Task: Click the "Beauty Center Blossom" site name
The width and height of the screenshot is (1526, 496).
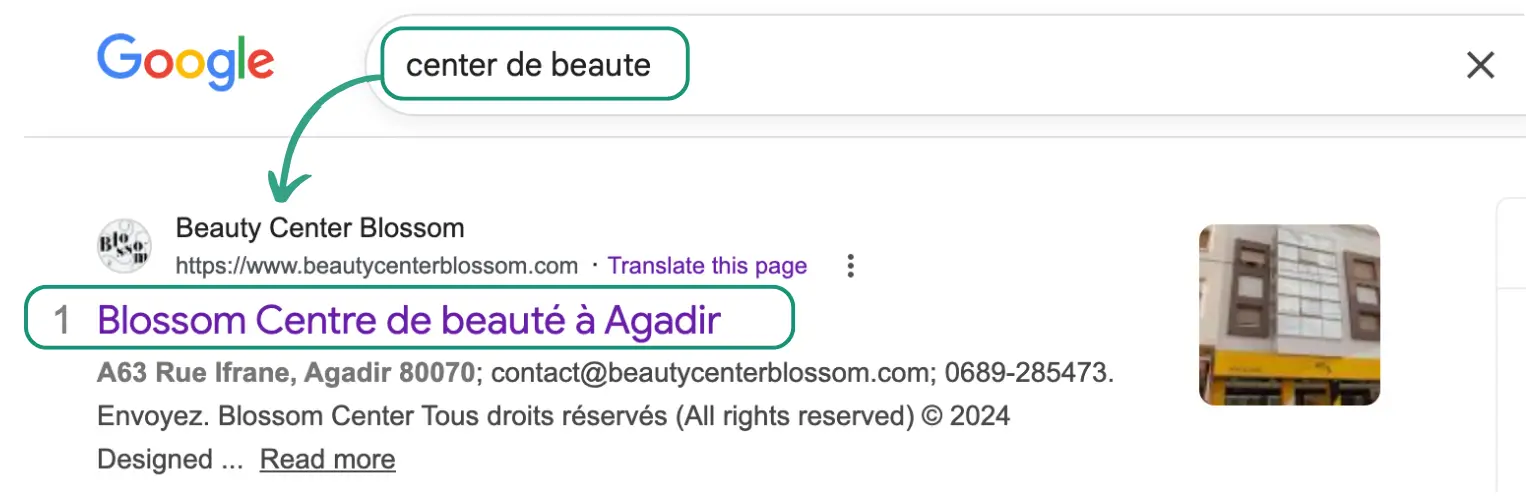Action: (x=320, y=228)
